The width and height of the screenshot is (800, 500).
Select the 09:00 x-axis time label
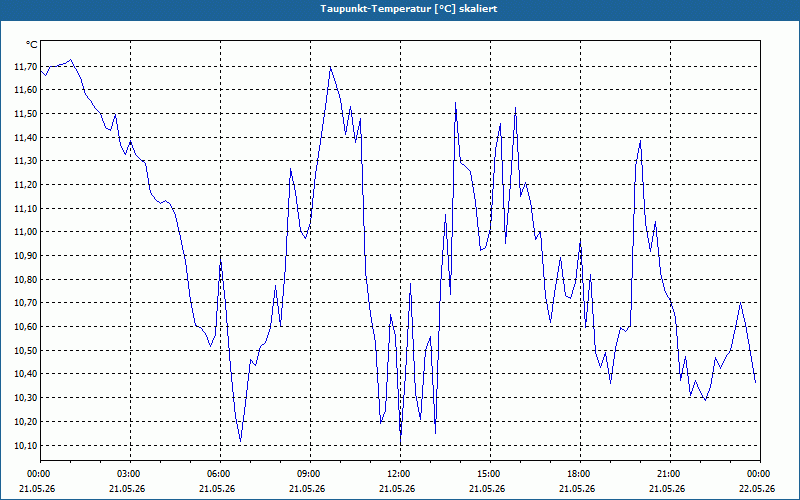(307, 474)
